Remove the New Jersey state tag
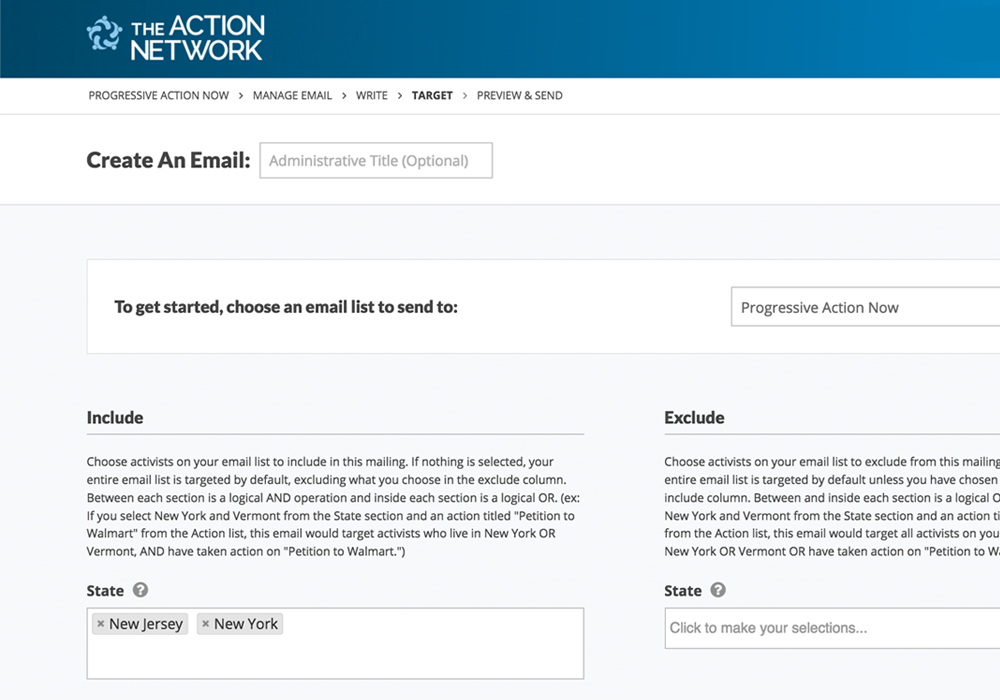 click(x=100, y=624)
